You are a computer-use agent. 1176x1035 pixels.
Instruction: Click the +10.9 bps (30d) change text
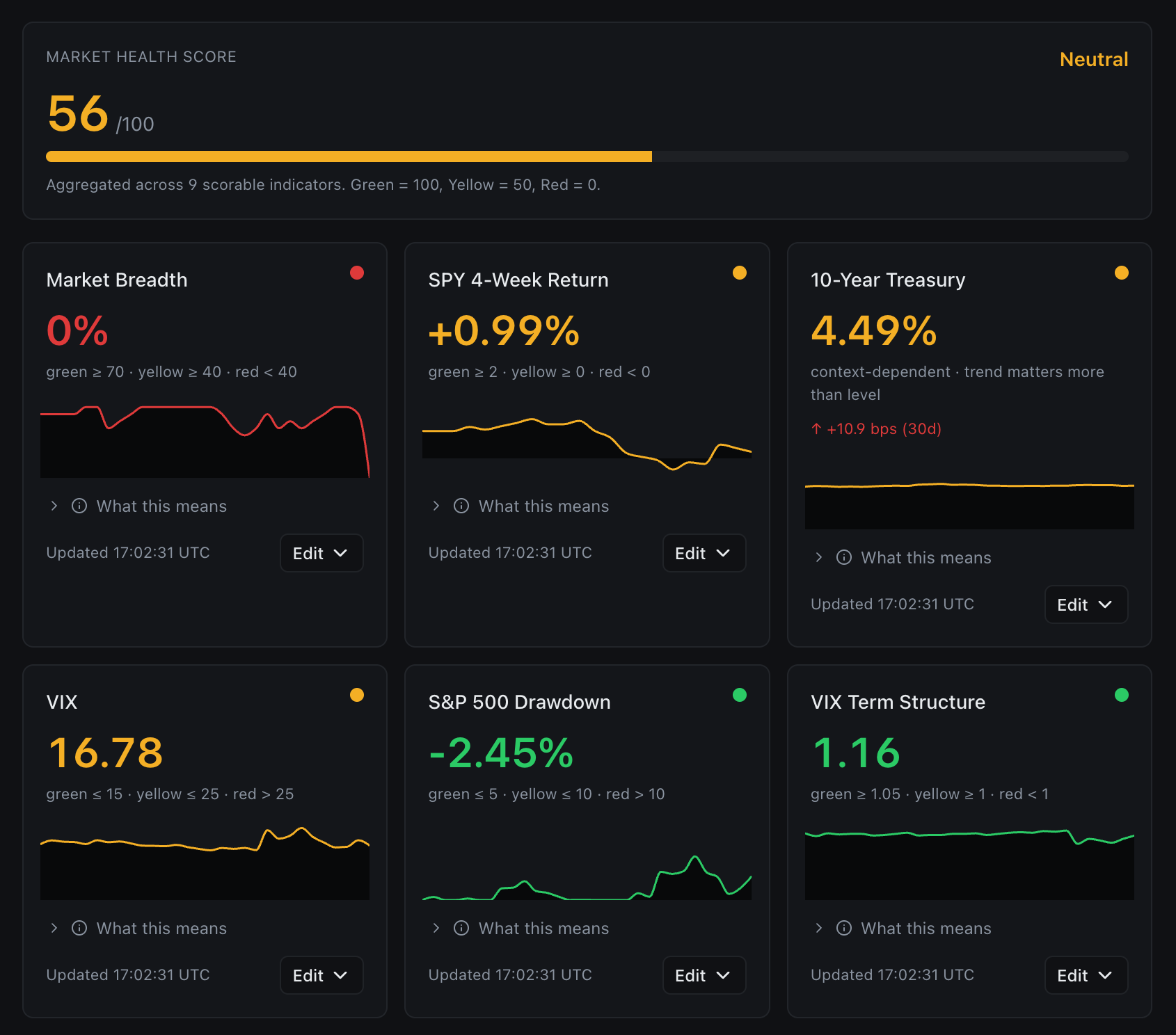(884, 429)
